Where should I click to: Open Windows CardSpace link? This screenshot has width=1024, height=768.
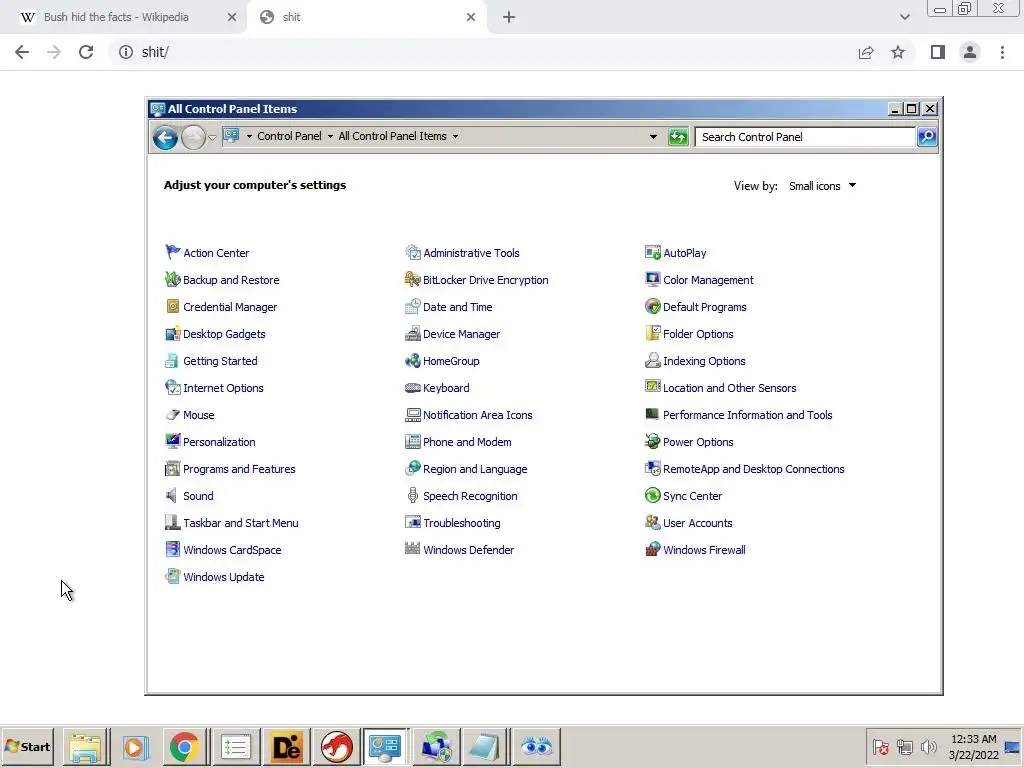pos(232,550)
